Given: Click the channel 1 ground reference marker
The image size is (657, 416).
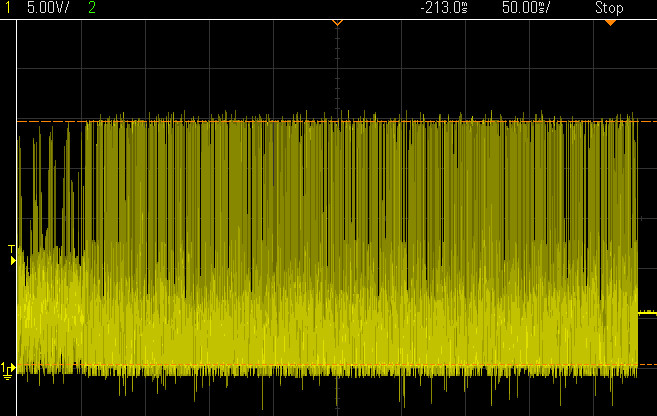Looking at the screenshot, I should pyautogui.click(x=8, y=371).
